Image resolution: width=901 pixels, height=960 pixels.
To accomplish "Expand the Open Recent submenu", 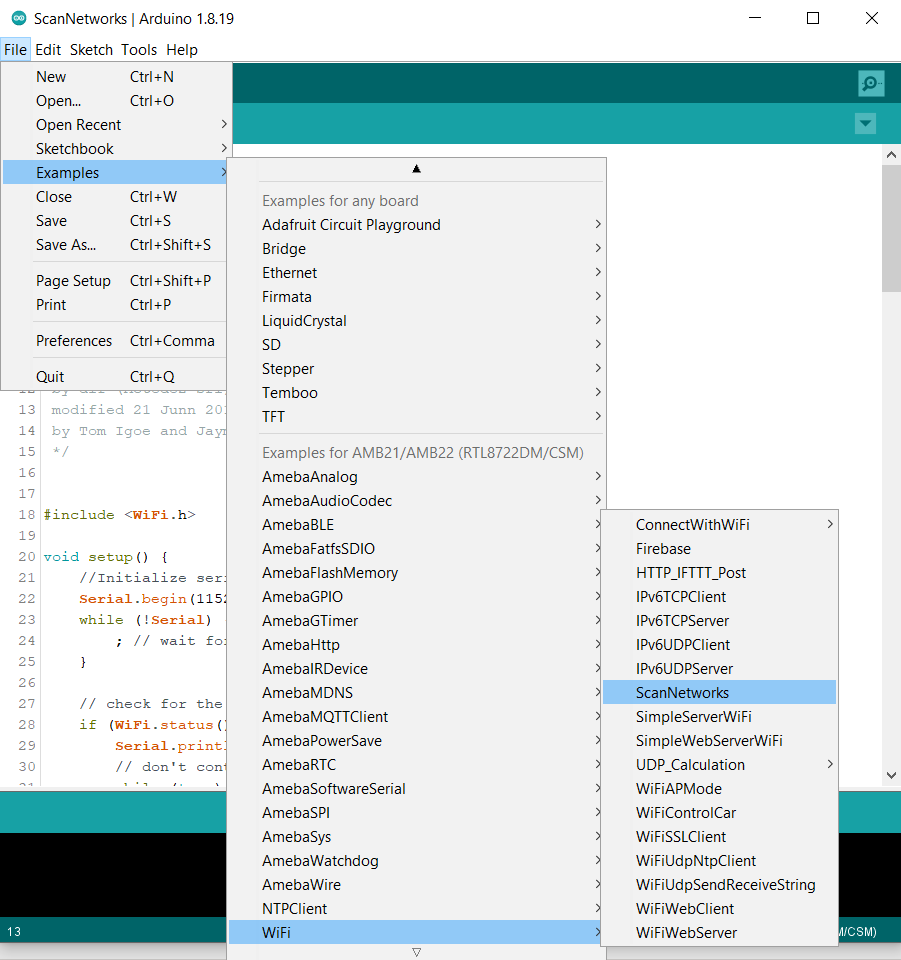I will point(116,124).
